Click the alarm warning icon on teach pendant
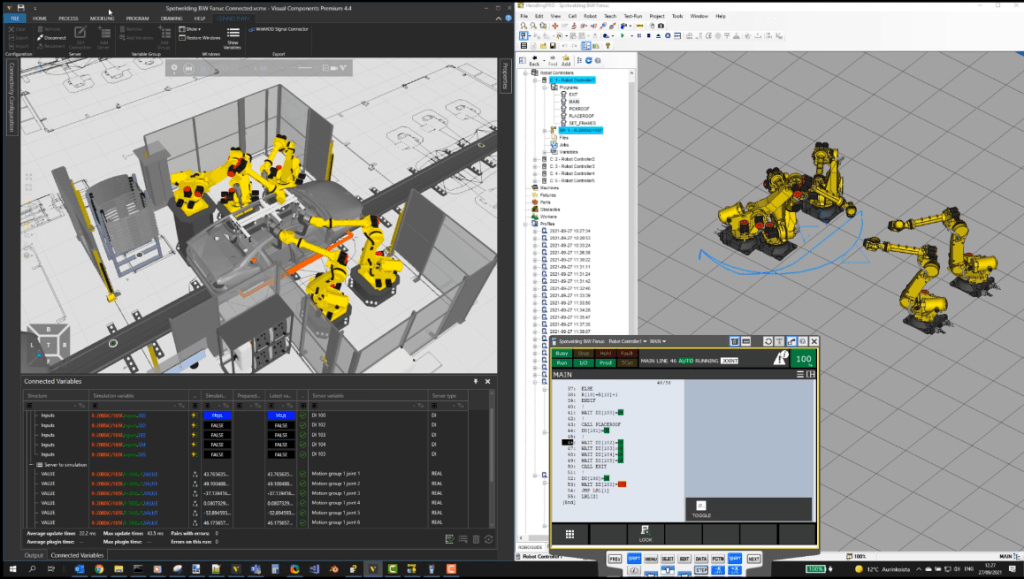Screen dimensions: 1024x579 point(780,358)
